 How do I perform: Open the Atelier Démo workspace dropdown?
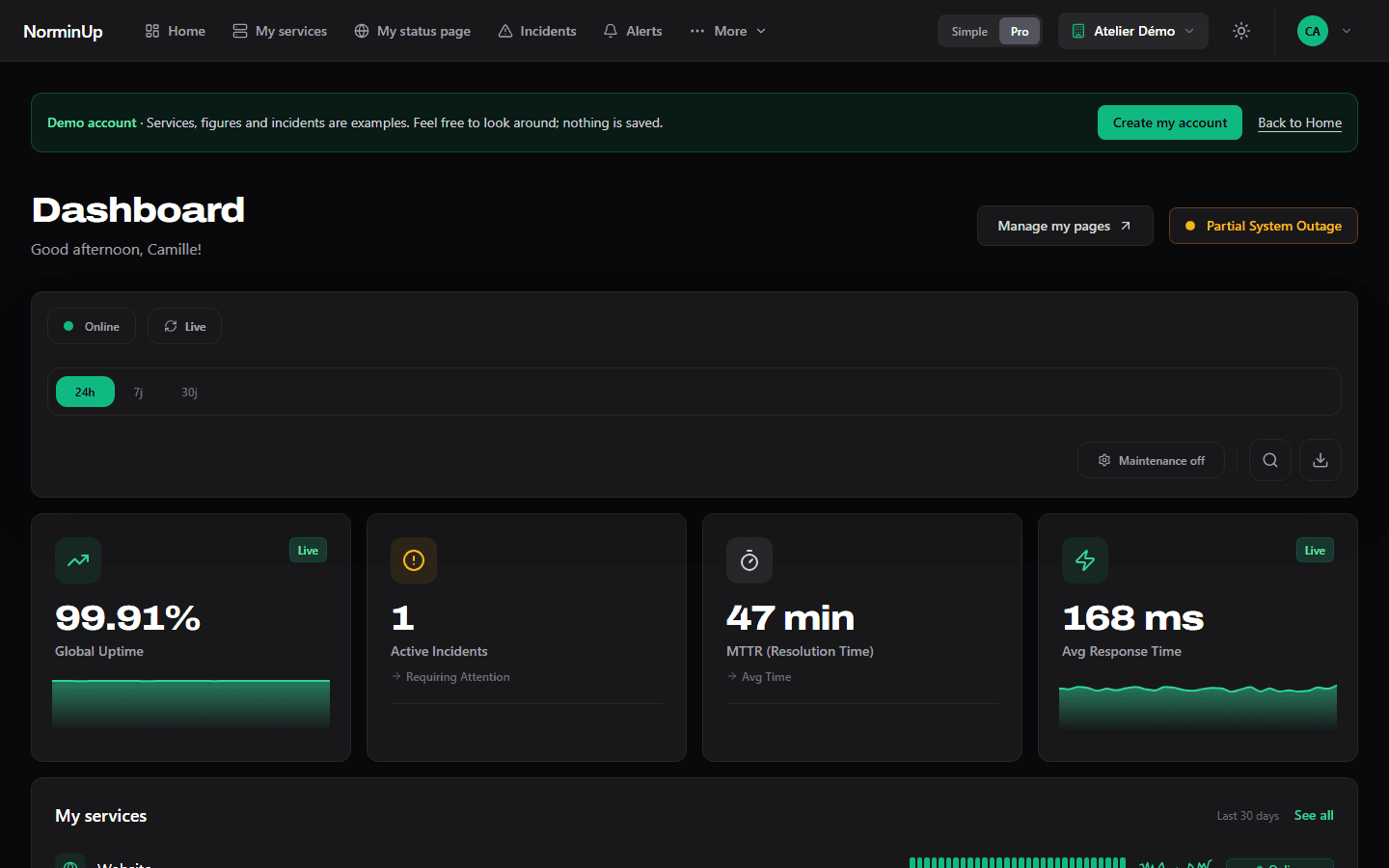pyautogui.click(x=1133, y=31)
